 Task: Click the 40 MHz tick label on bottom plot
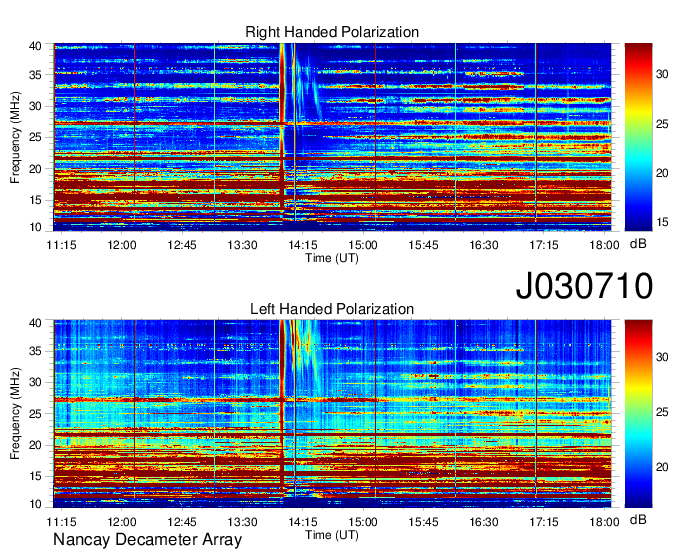coord(35,323)
